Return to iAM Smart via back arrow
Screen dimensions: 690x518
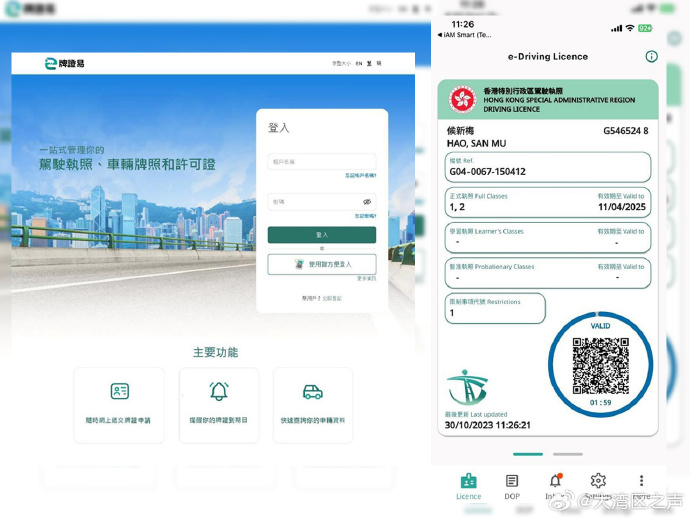(x=464, y=35)
